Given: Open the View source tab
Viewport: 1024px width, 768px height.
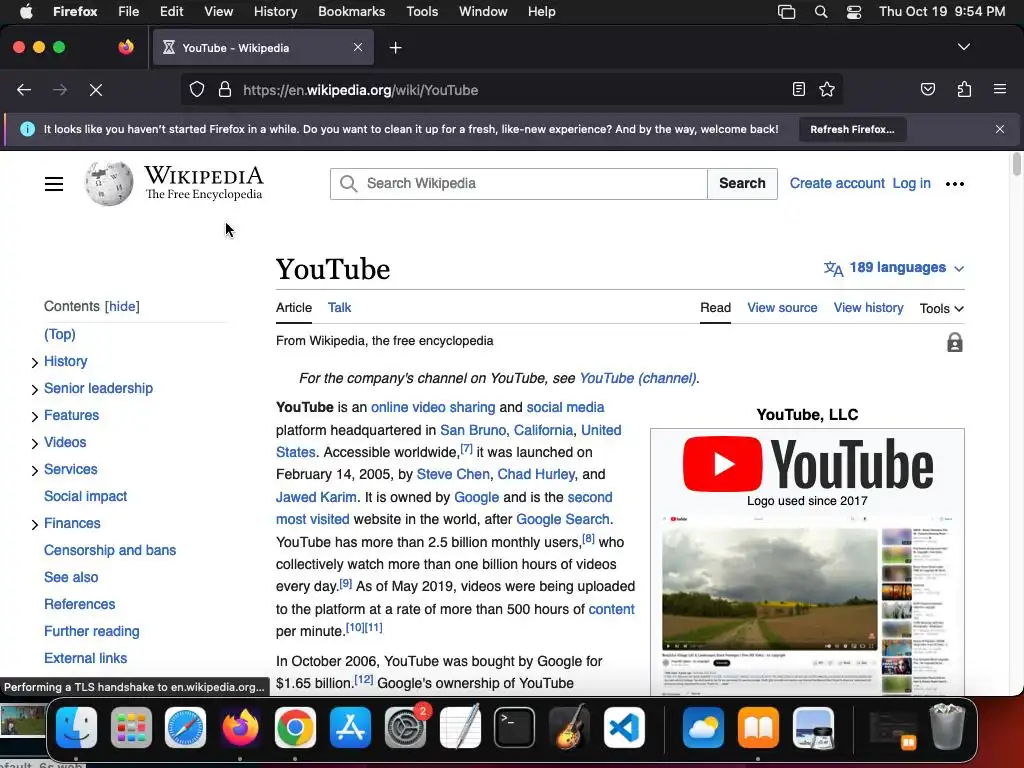Looking at the screenshot, I should click(x=782, y=308).
